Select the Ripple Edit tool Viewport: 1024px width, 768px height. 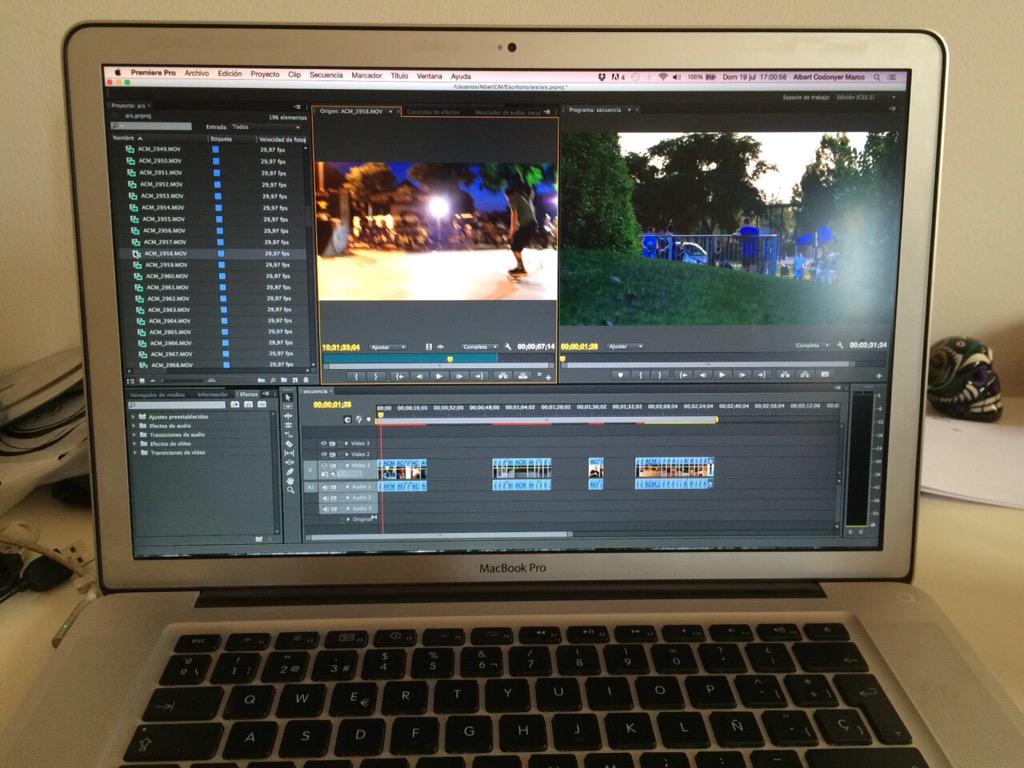tap(288, 416)
